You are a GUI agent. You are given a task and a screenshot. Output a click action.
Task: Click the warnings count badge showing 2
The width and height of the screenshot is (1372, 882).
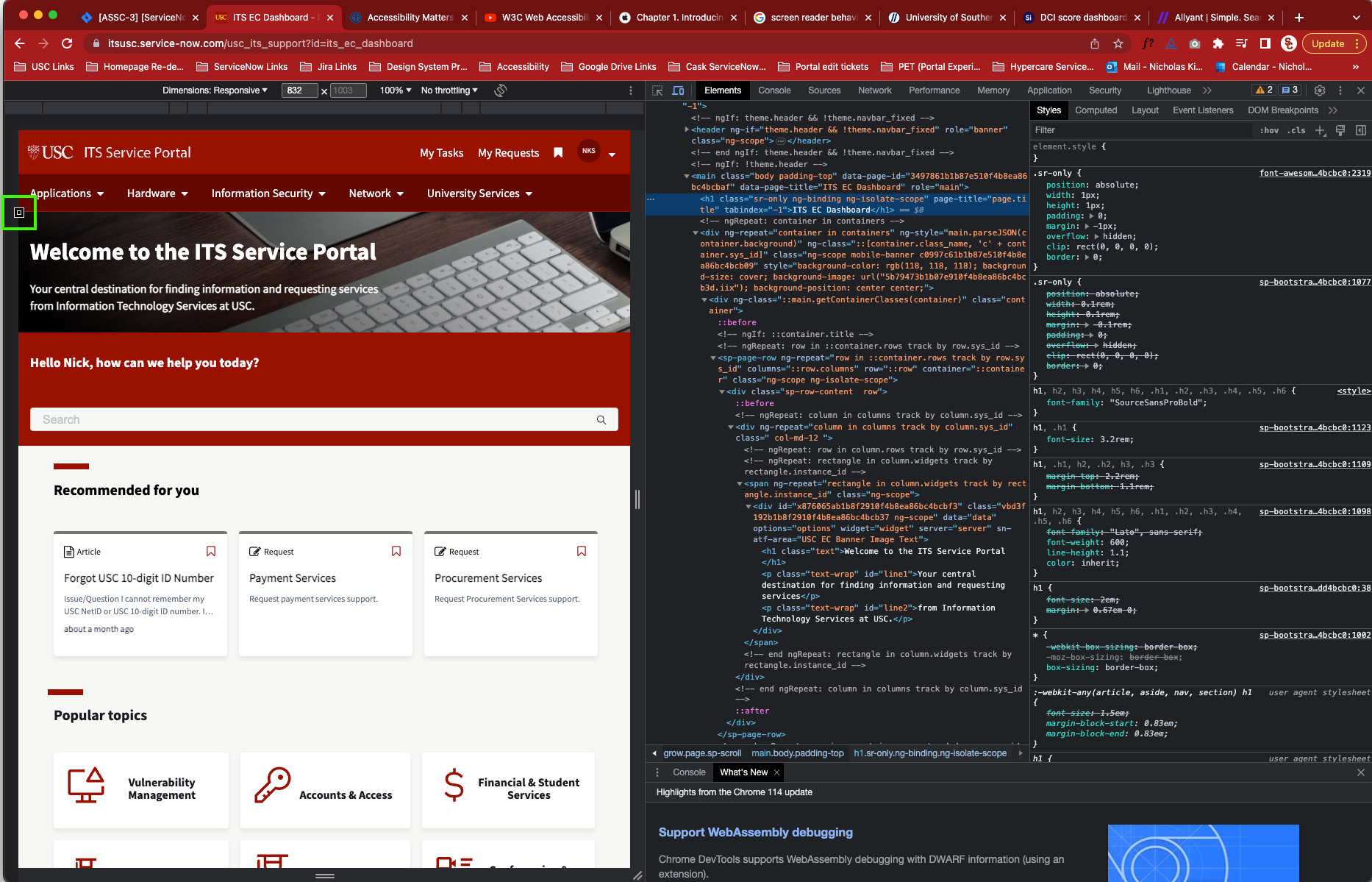tap(1264, 90)
